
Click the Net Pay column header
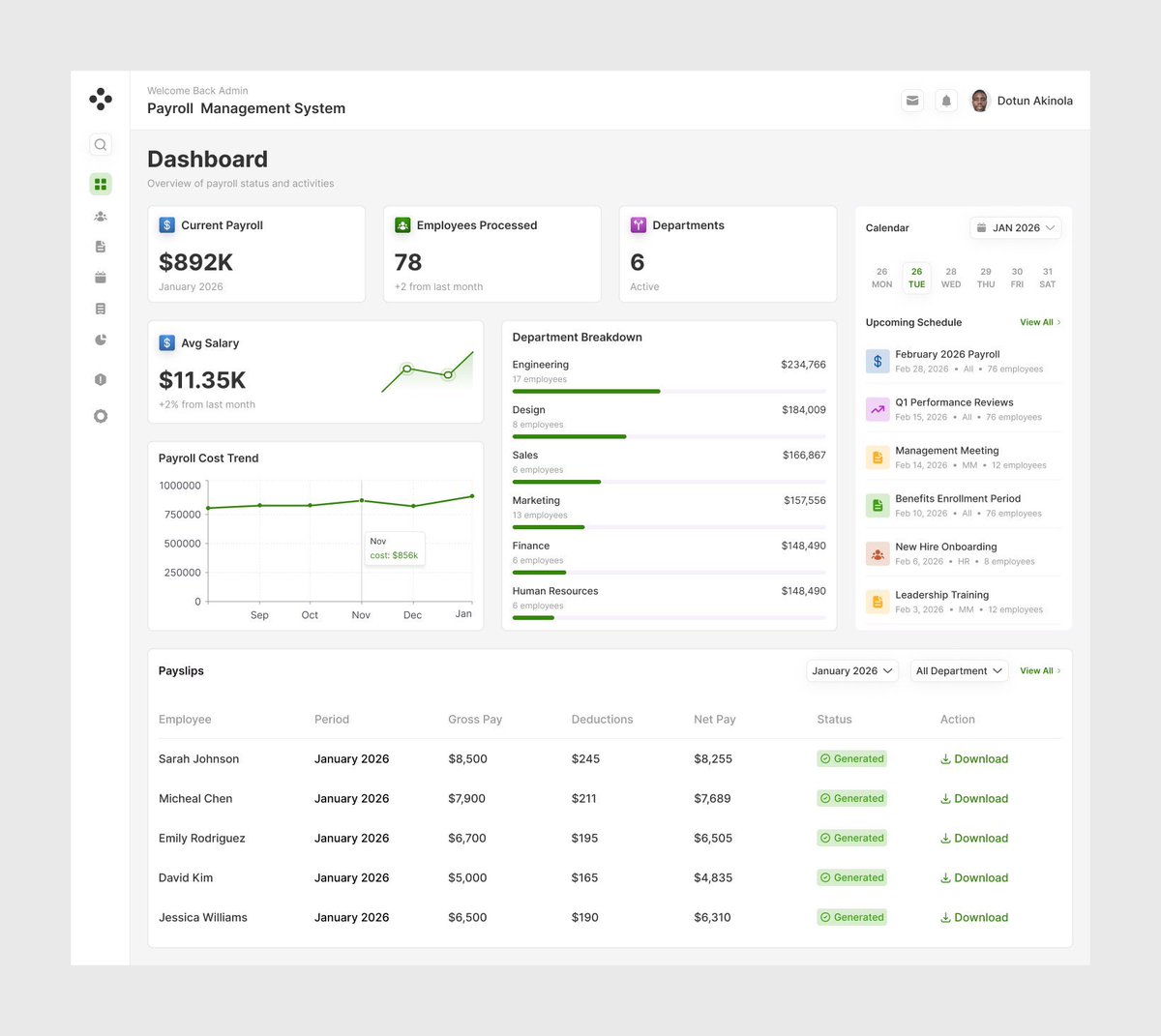coord(715,720)
